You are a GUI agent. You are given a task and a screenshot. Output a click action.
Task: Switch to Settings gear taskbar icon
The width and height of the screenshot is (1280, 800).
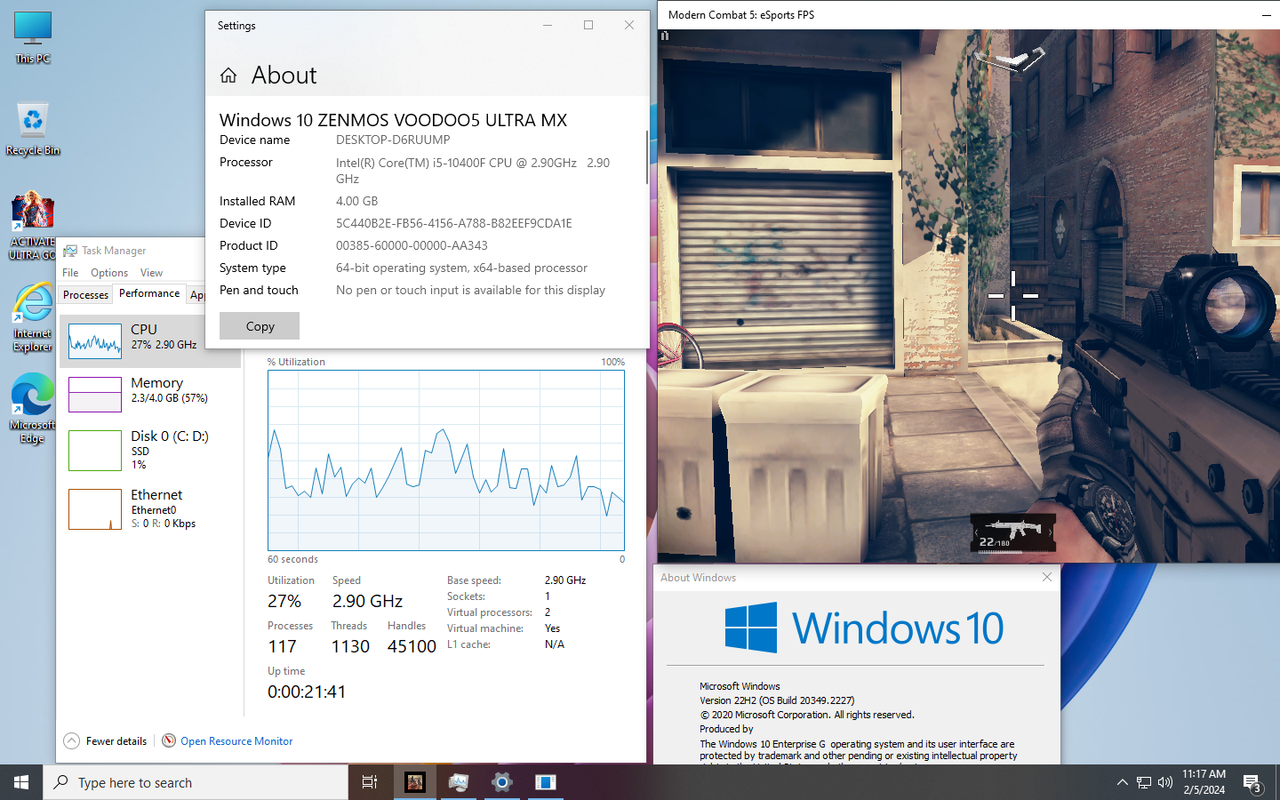502,782
